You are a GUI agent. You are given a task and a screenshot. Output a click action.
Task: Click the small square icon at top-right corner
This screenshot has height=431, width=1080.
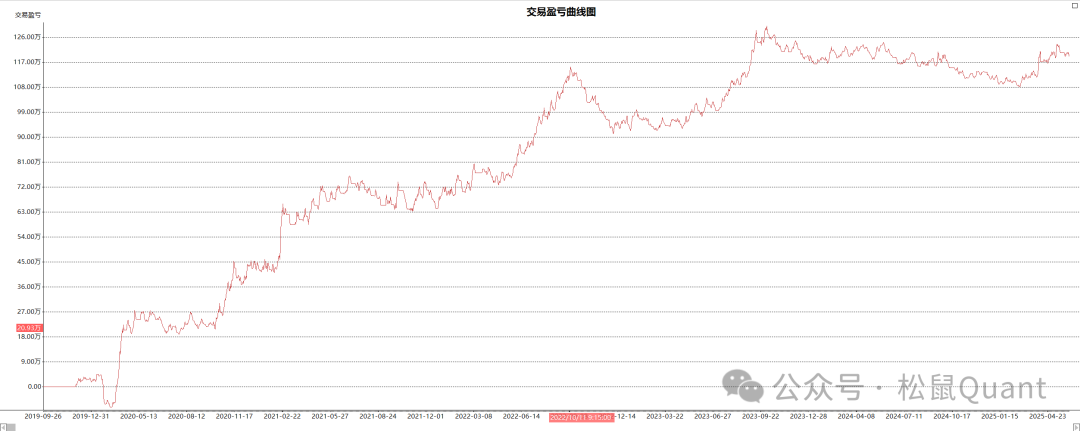pyautogui.click(x=1074, y=5)
